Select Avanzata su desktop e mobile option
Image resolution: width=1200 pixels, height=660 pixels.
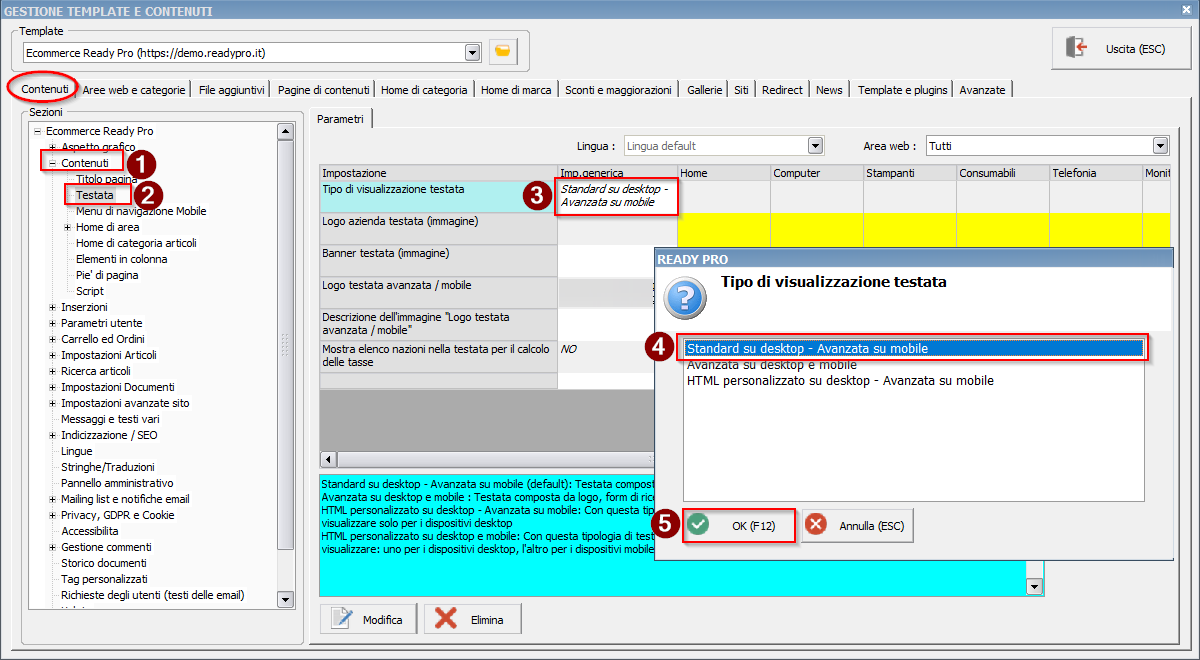pyautogui.click(x=771, y=365)
